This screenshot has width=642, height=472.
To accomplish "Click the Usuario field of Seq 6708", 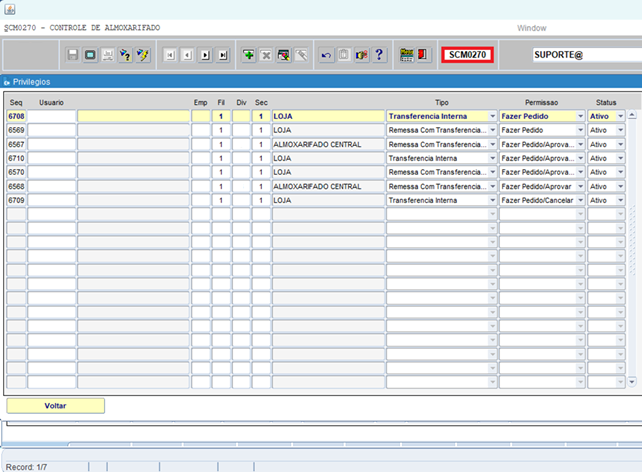I will (x=52, y=116).
